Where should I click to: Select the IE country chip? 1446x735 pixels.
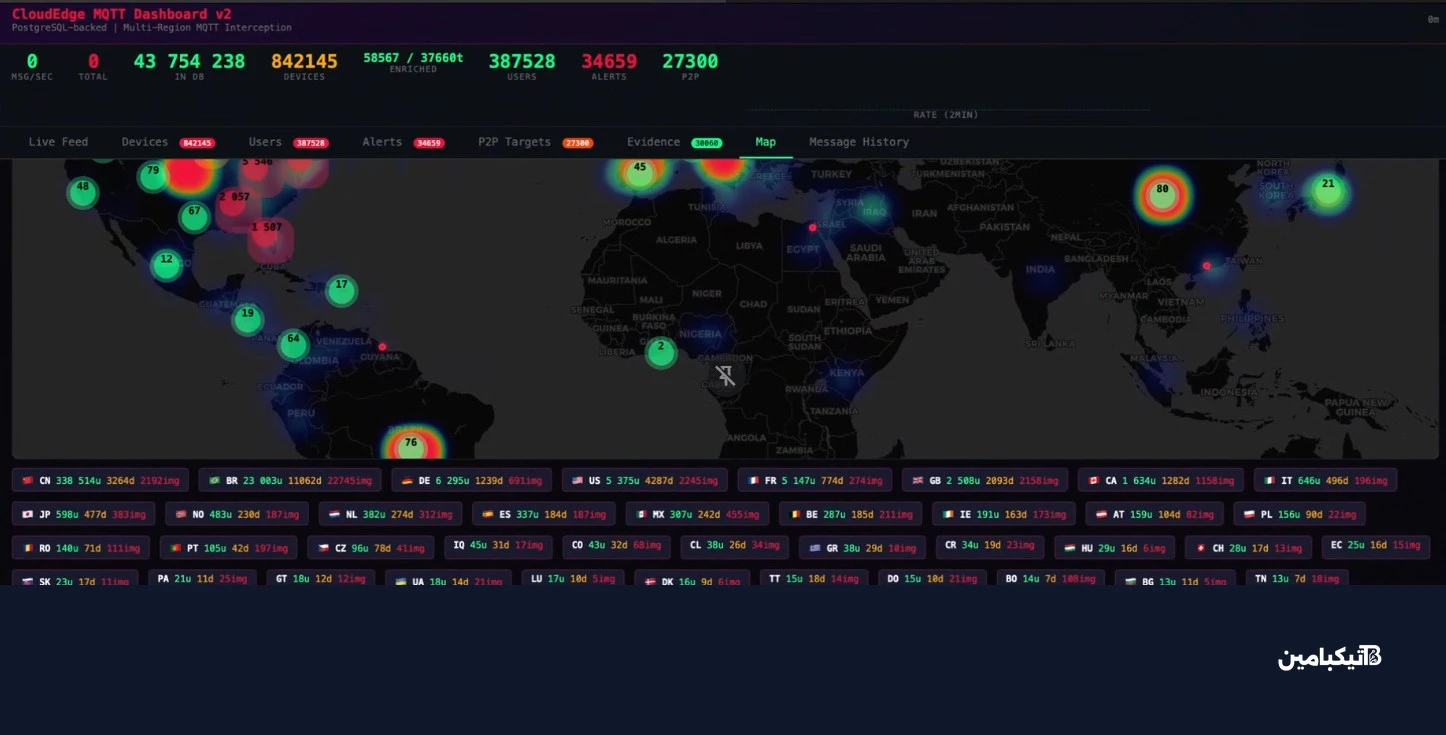(x=1005, y=515)
